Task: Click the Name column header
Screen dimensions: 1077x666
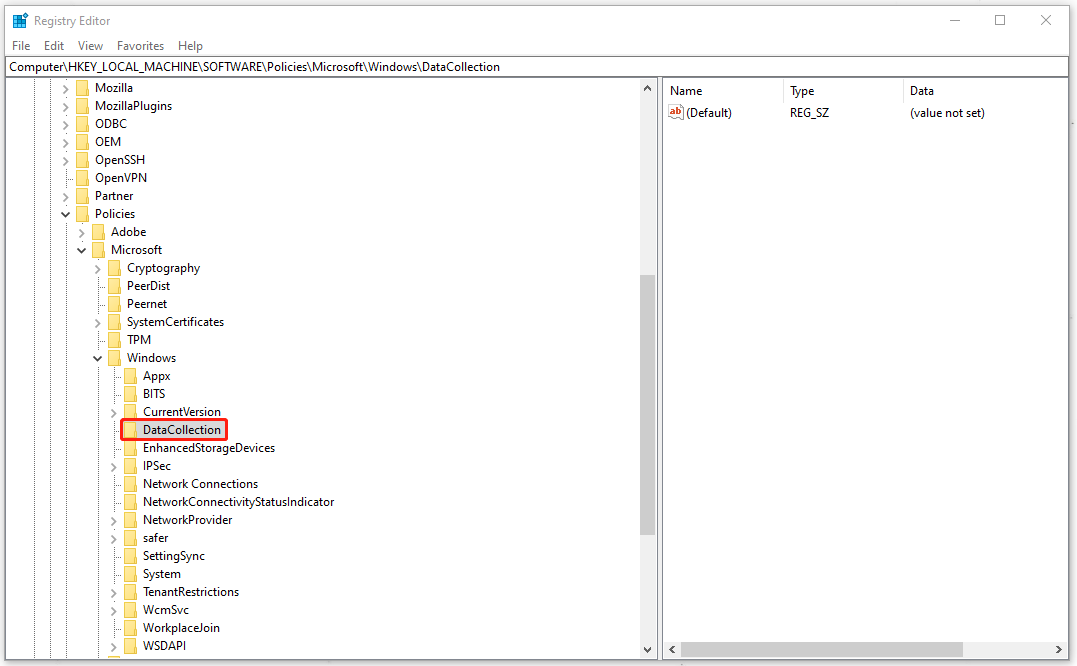Action: (724, 91)
